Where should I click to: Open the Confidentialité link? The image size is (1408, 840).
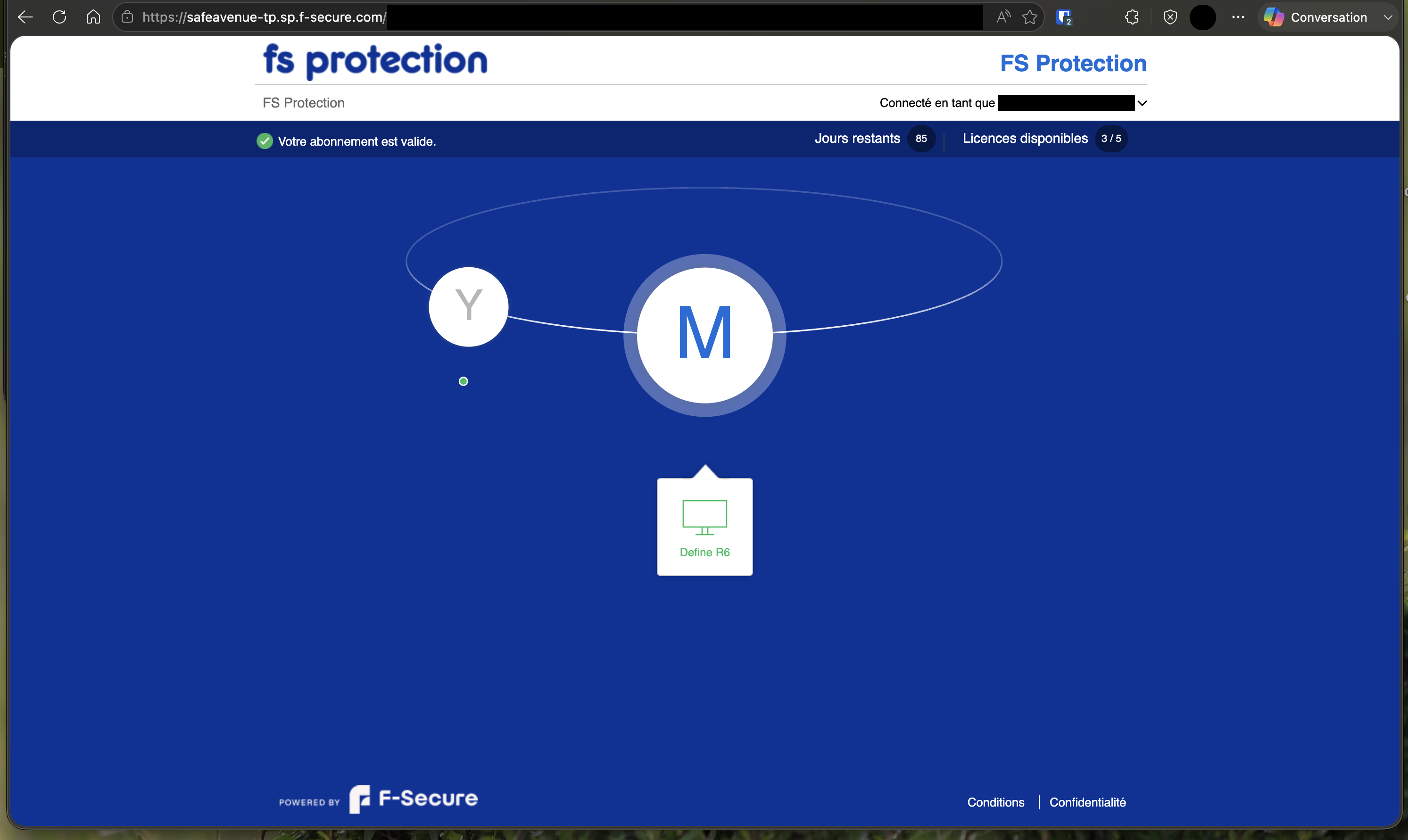1087,802
